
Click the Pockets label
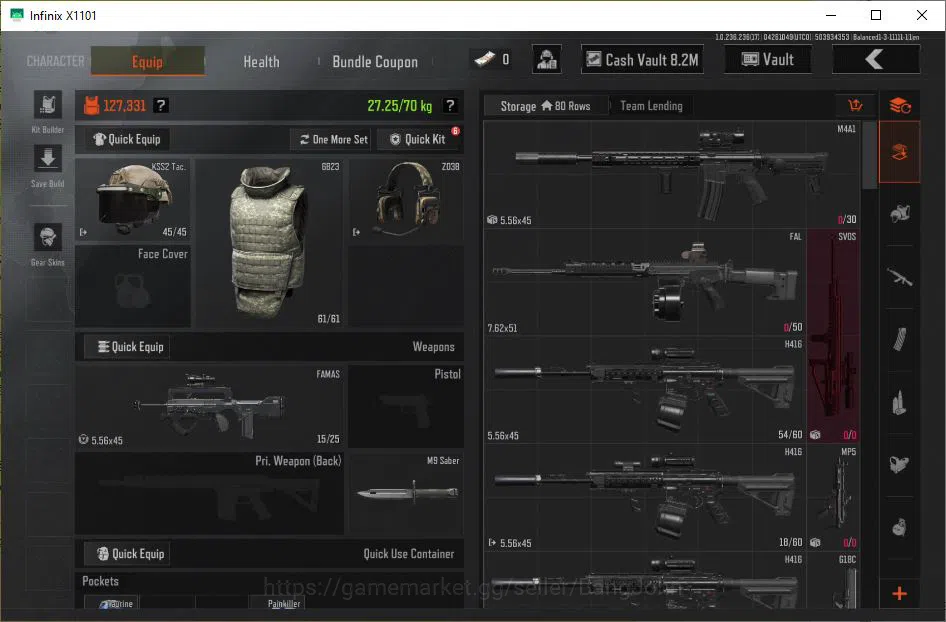pyautogui.click(x=100, y=581)
